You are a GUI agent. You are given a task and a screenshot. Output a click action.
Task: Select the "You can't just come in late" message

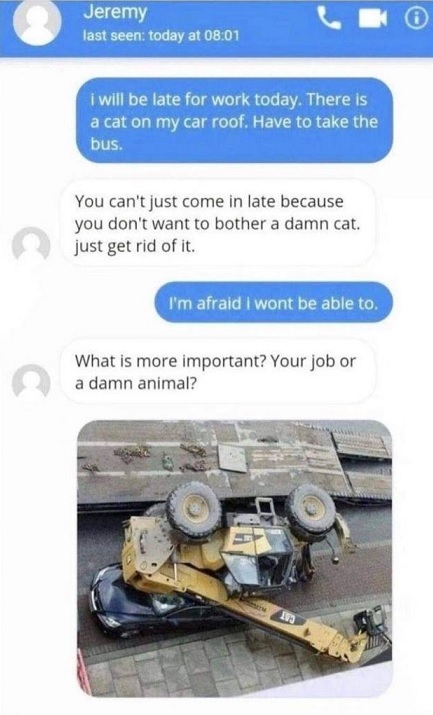[x=218, y=223]
